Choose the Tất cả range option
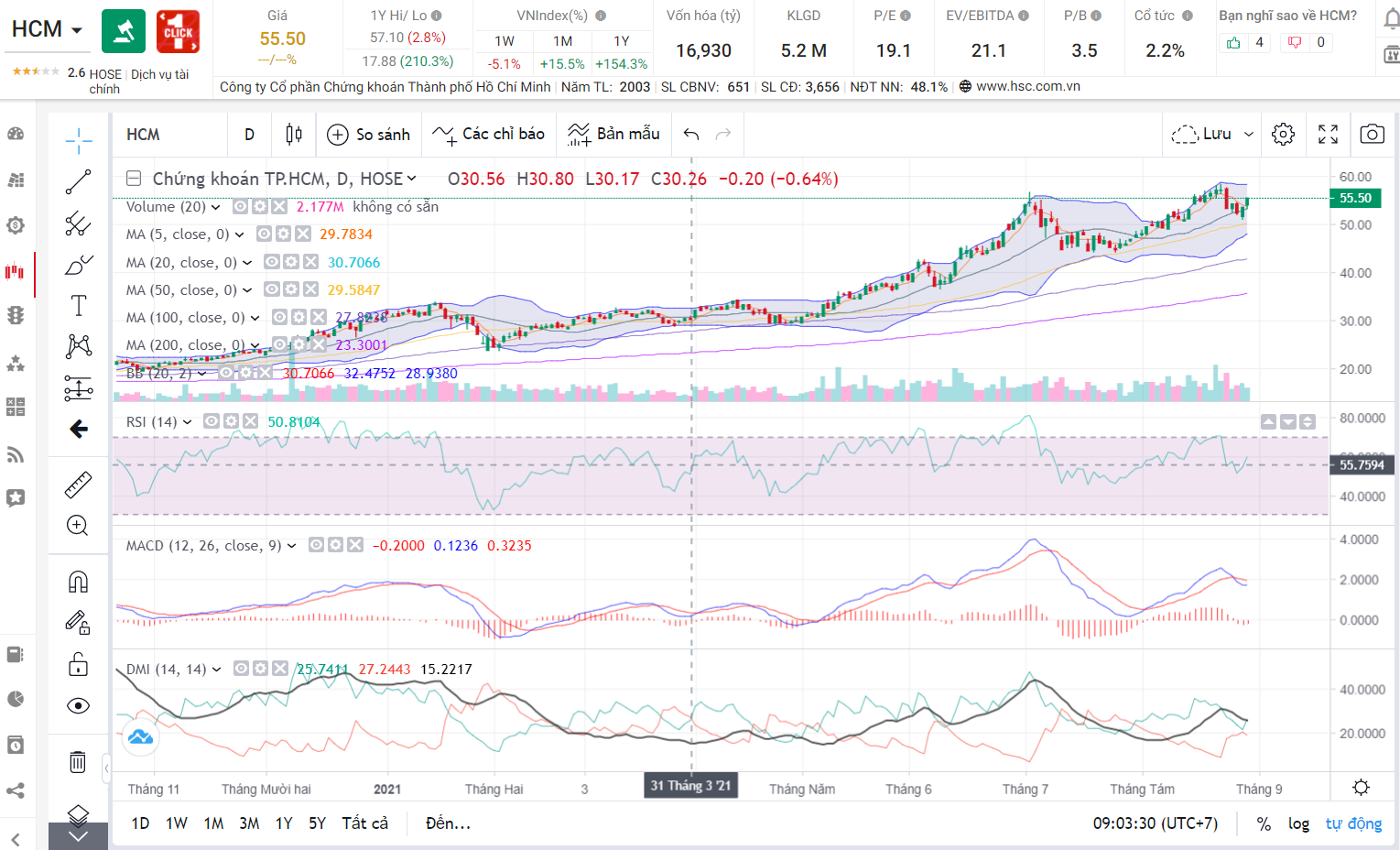Screen dimensions: 1400x850 tap(364, 823)
